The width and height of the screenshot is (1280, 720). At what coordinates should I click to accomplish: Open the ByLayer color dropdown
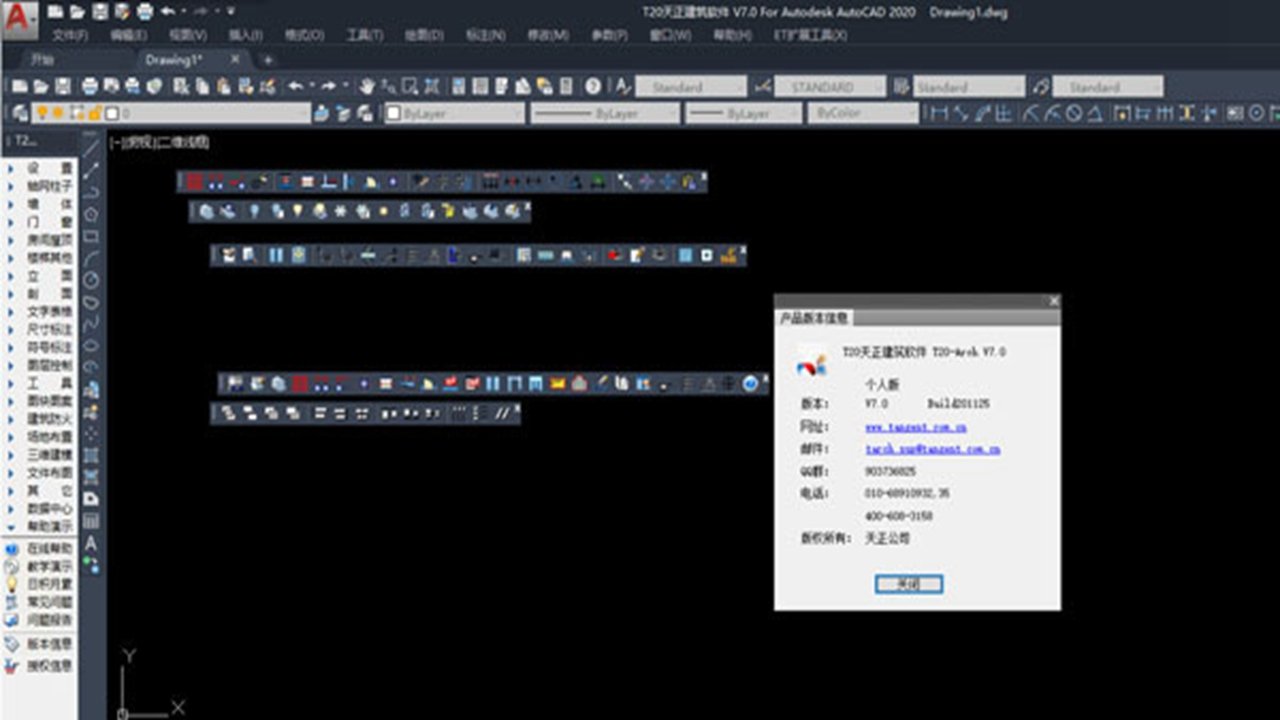[x=455, y=113]
